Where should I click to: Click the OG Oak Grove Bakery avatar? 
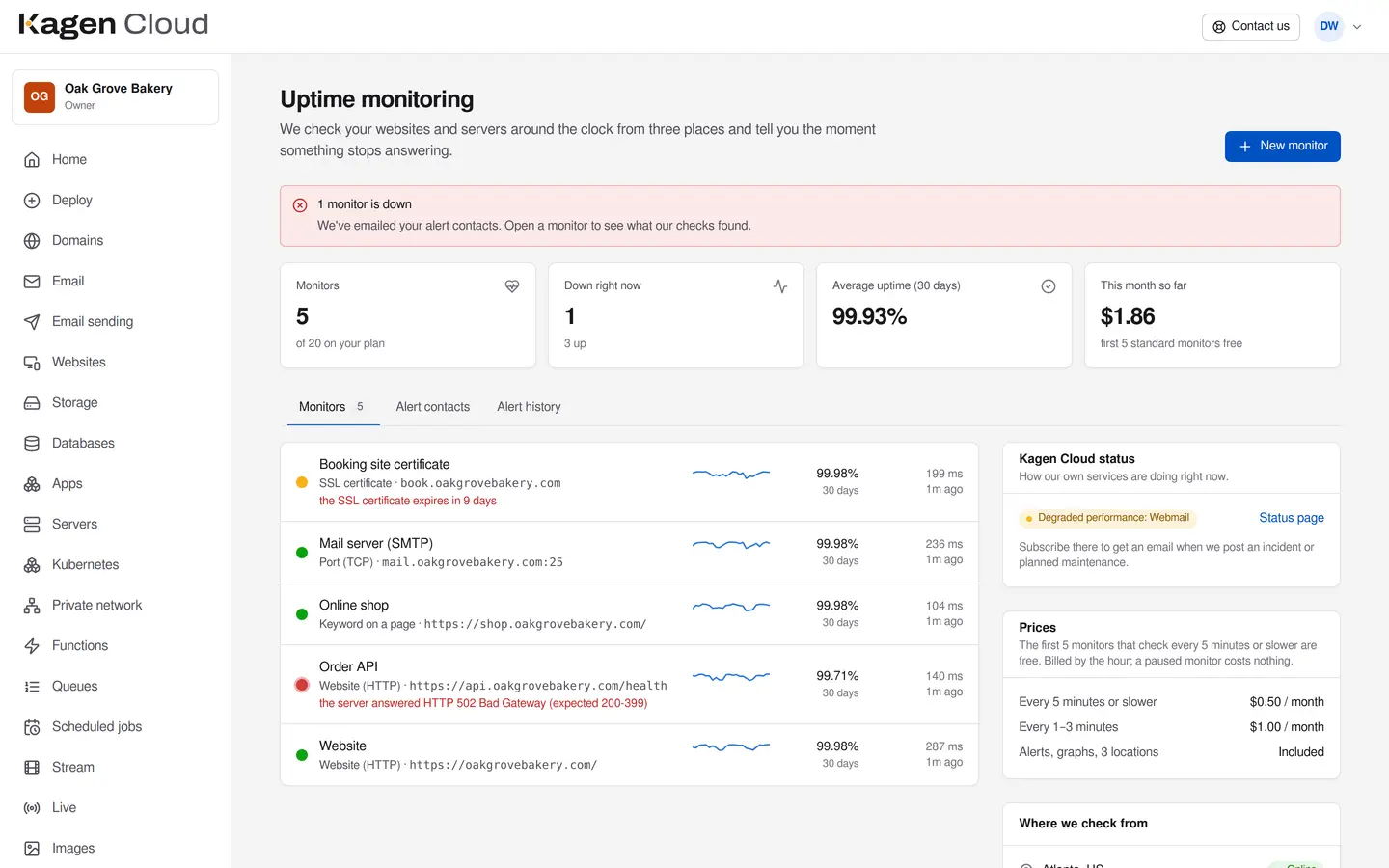(x=40, y=96)
